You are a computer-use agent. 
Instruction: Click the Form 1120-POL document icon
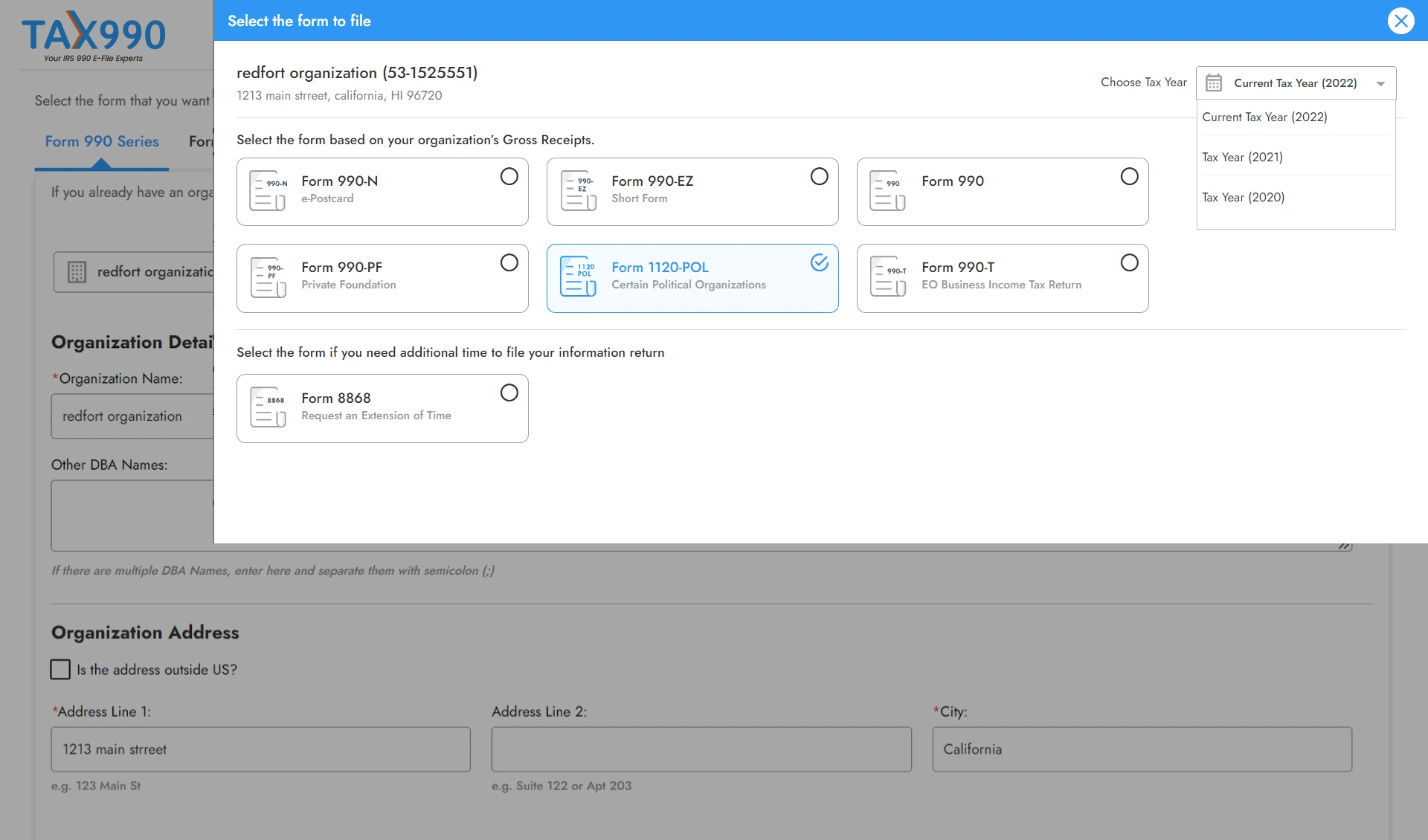[579, 277]
